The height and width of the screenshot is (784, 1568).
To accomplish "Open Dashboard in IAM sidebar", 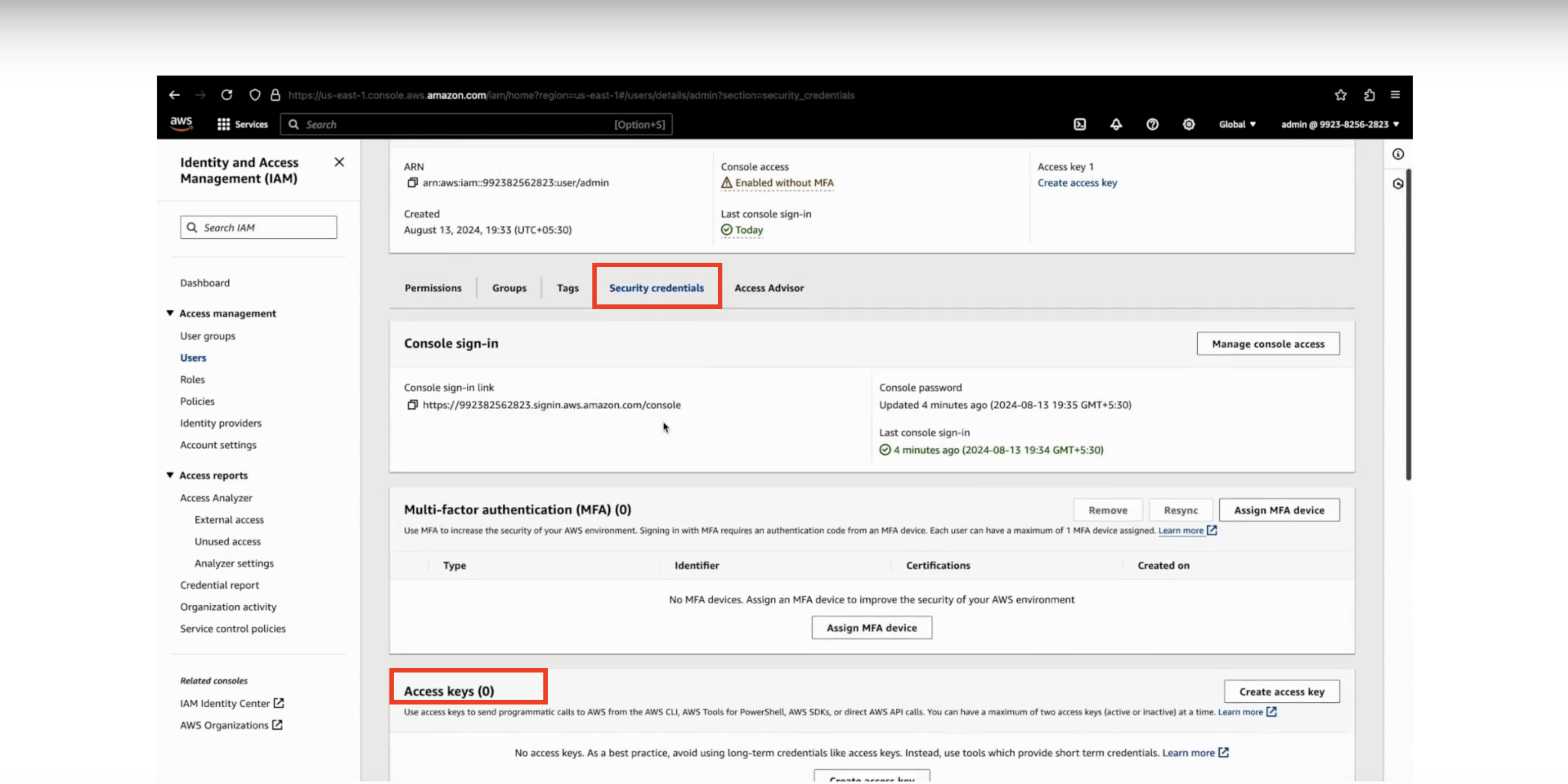I will pyautogui.click(x=205, y=283).
